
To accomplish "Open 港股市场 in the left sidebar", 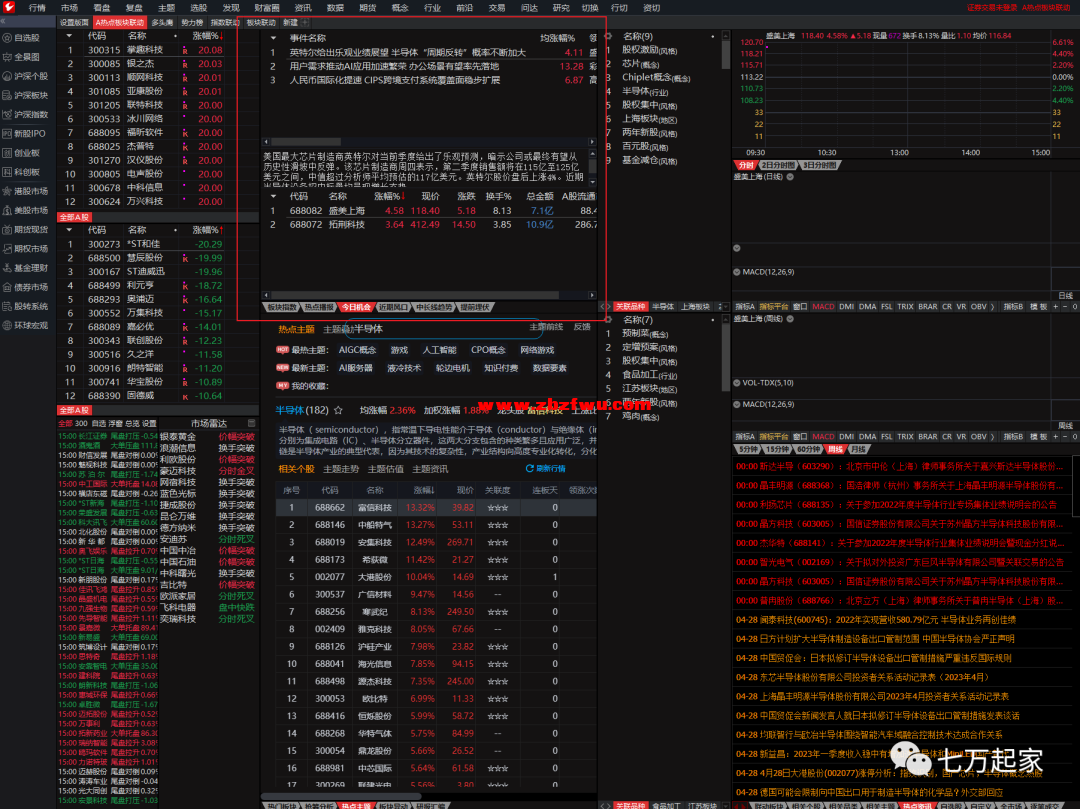I will (x=26, y=191).
